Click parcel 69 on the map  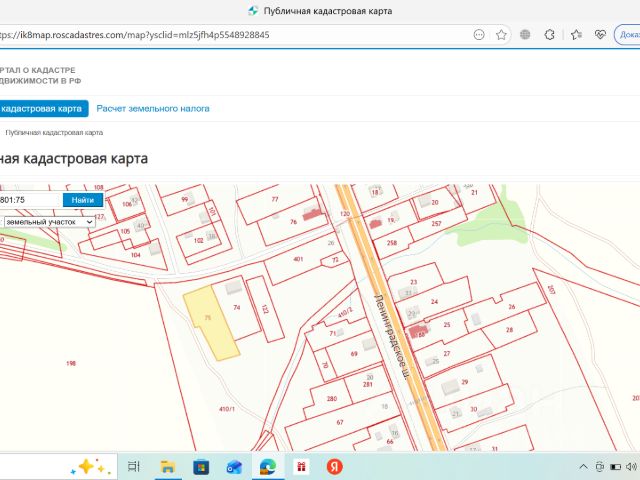(x=354, y=354)
